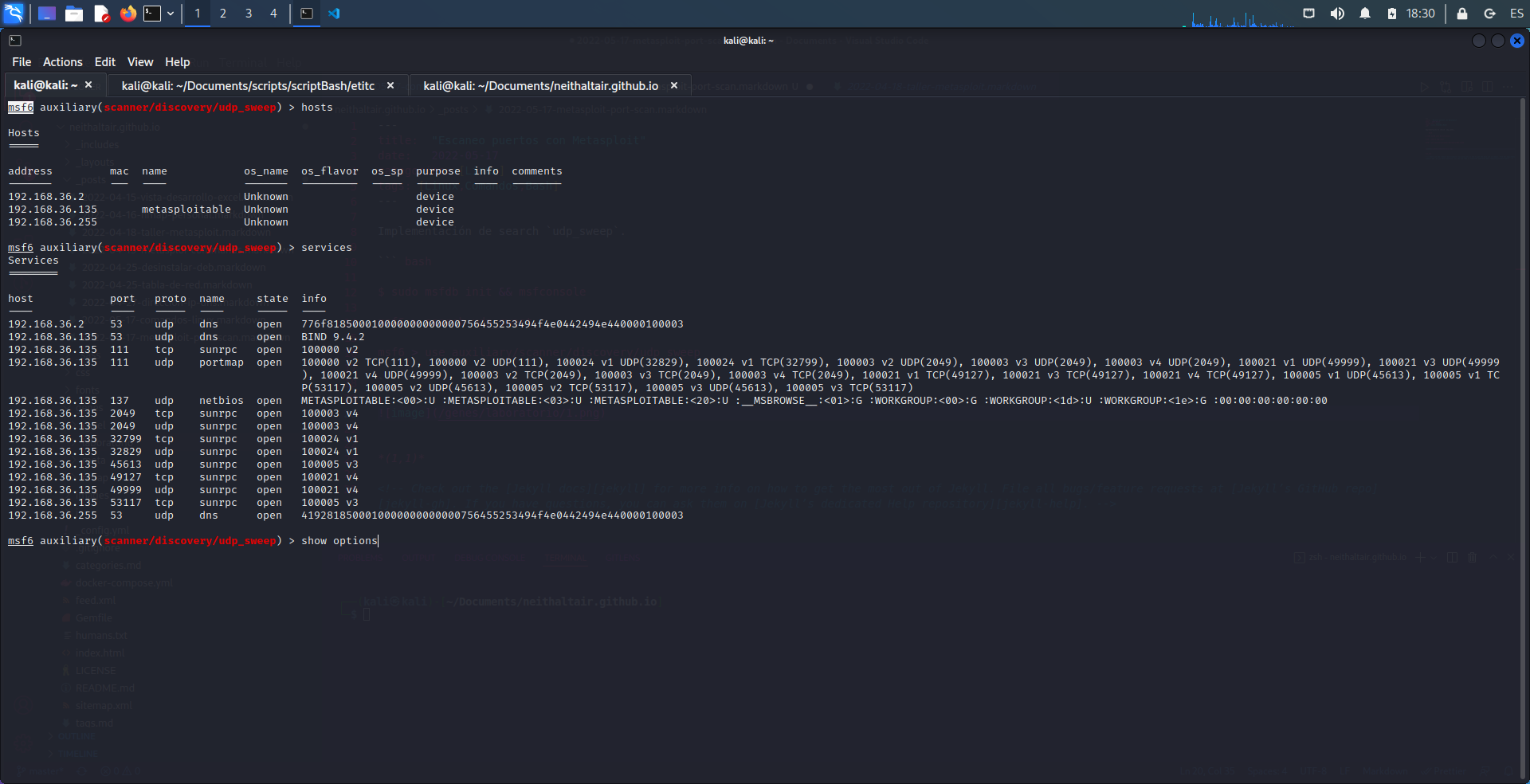Click the log out icon
This screenshot has height=784, width=1530.
click(x=1489, y=14)
